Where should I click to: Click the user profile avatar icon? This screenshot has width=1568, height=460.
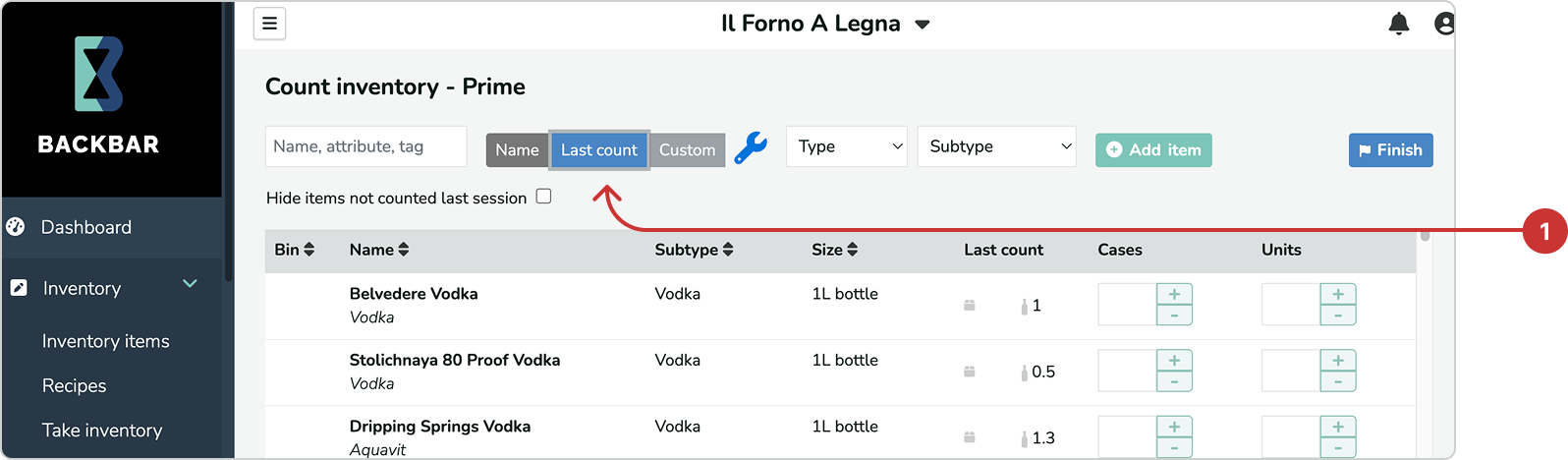(1443, 24)
